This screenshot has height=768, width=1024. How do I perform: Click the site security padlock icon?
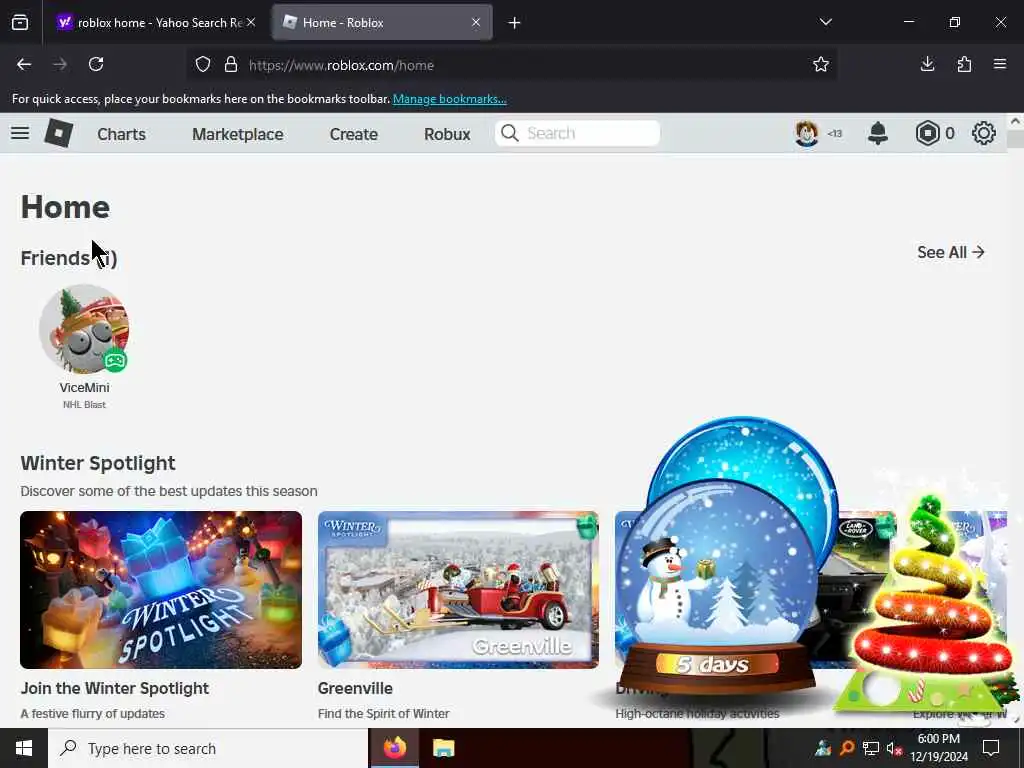(231, 65)
